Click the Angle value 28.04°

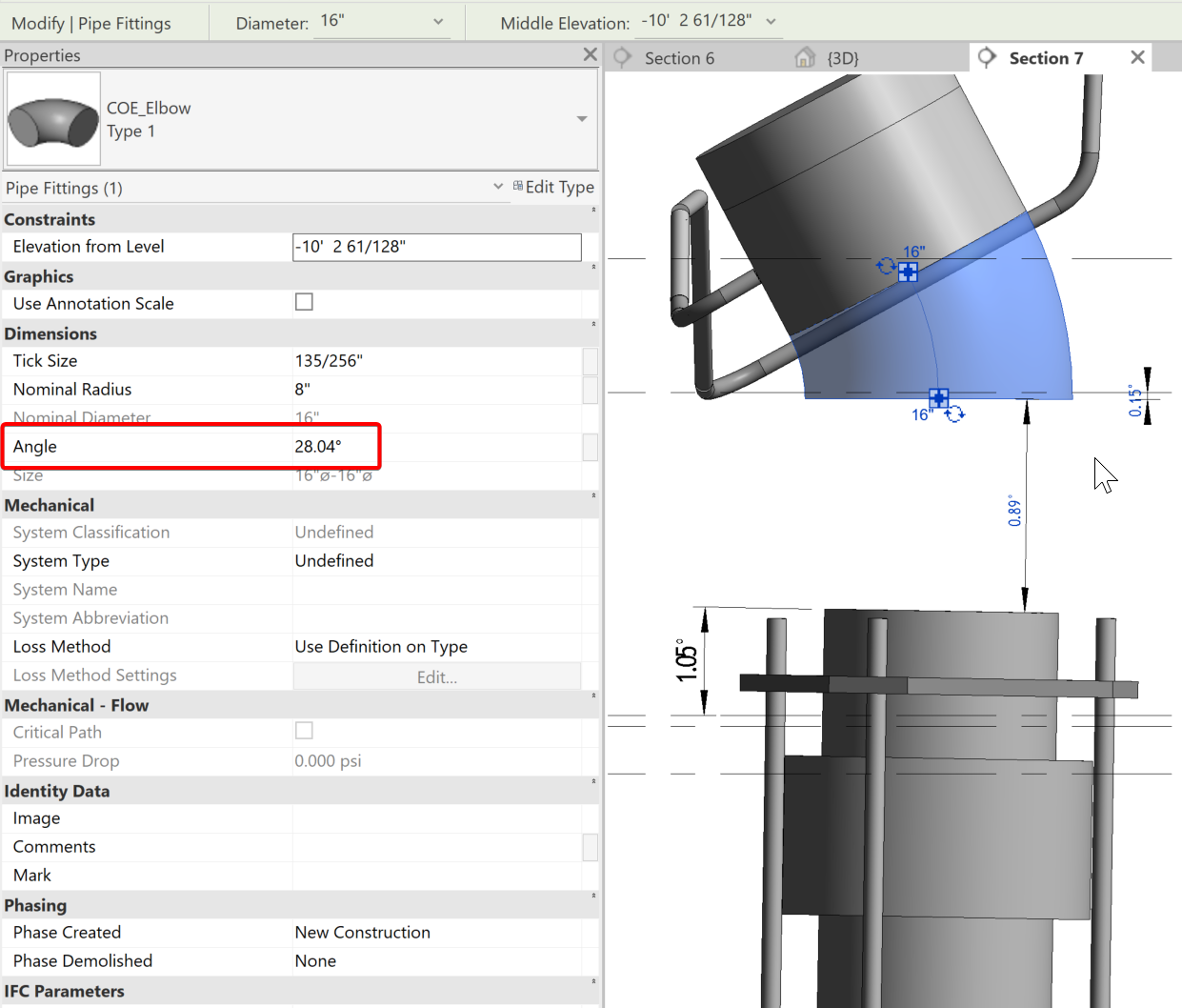pyautogui.click(x=318, y=446)
